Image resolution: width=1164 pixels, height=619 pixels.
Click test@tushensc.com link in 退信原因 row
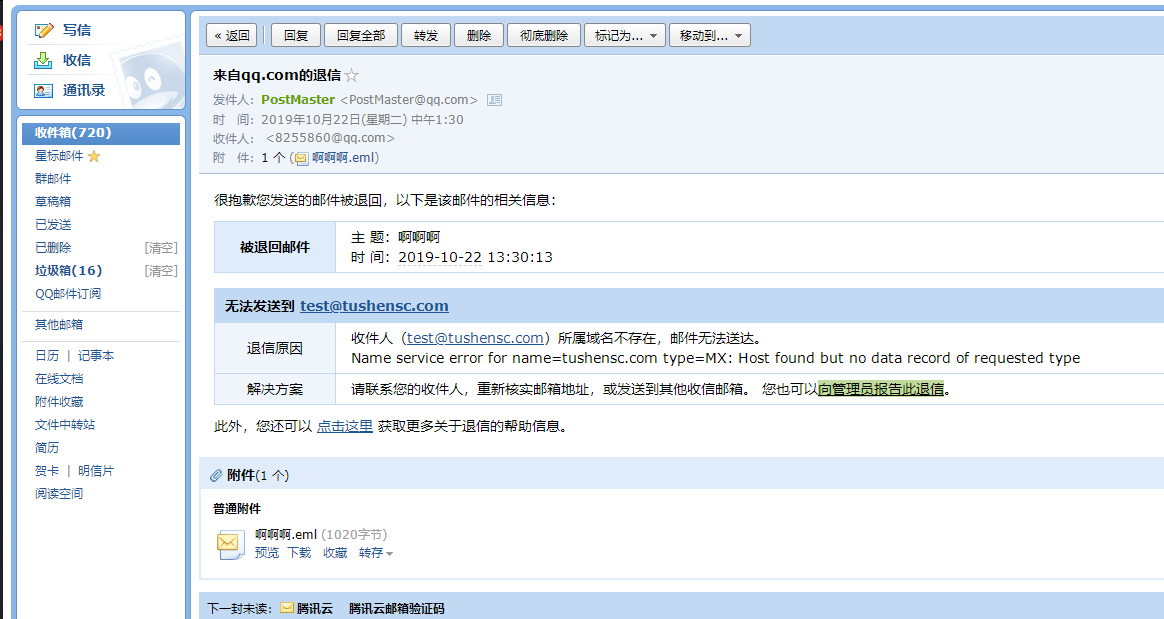pos(475,338)
